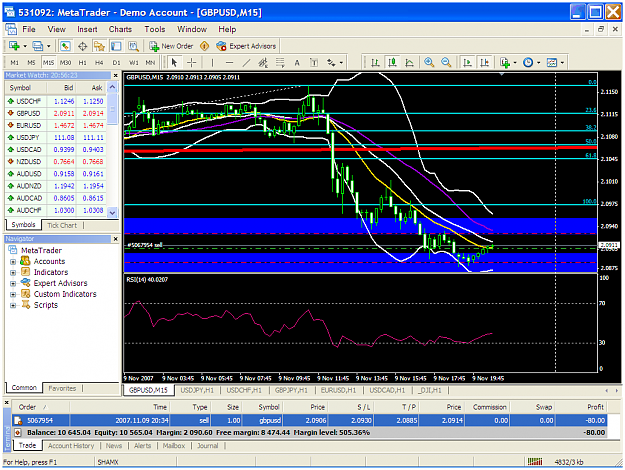This screenshot has height=470, width=625.
Task: Select order 5067954 in Trade tab
Action: 309,420
